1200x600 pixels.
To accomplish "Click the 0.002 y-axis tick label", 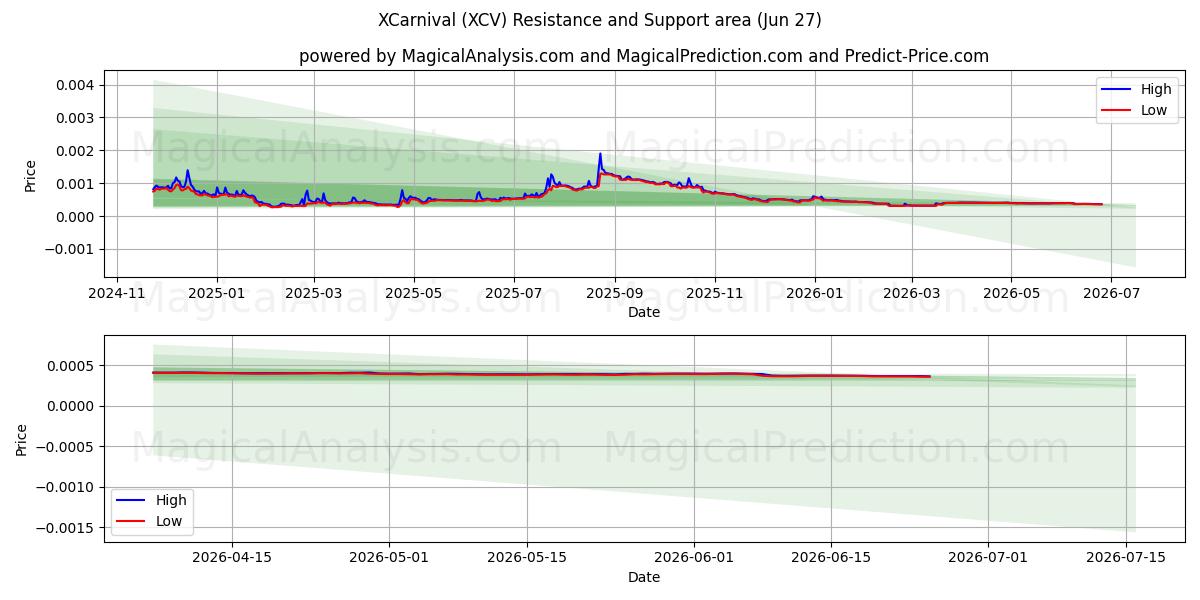I will [76, 151].
